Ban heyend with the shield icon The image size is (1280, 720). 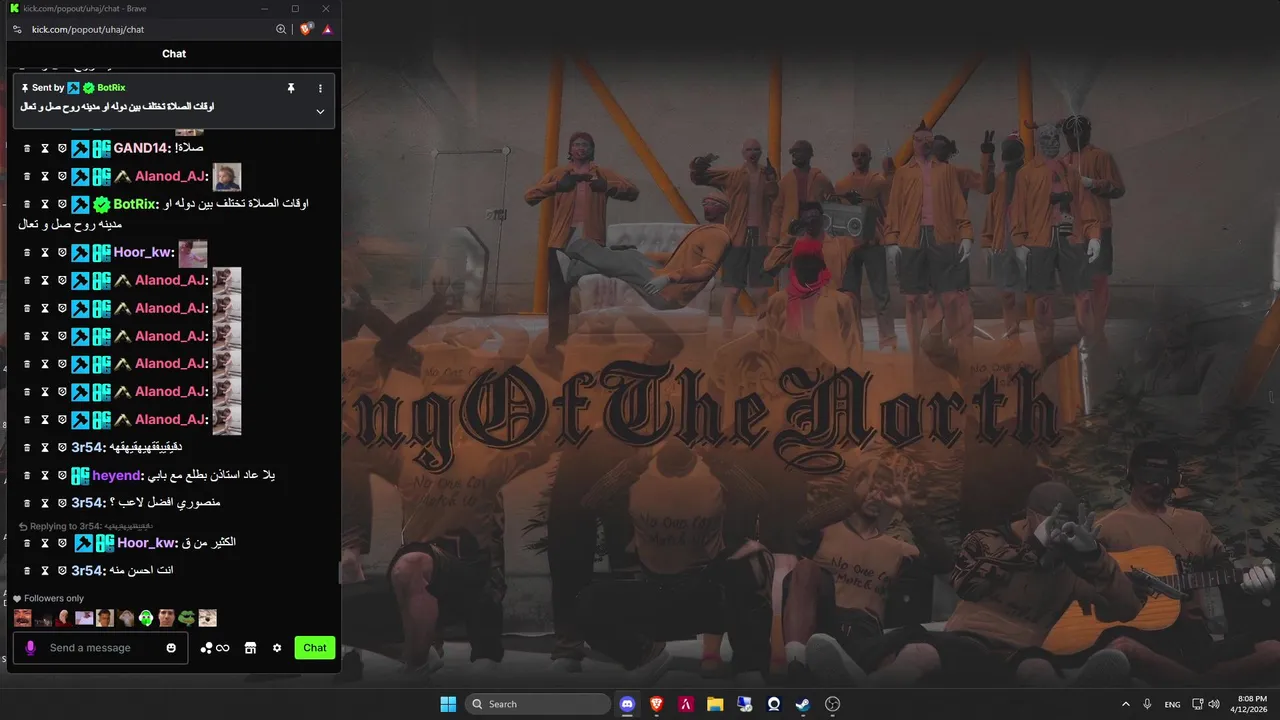point(62,475)
